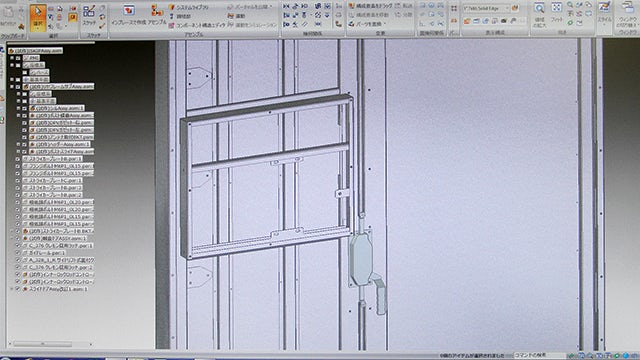Toggle checkbox for first フランジボルトM6P1 part
Viewport: 640px width, 360px height.
(x=18, y=166)
